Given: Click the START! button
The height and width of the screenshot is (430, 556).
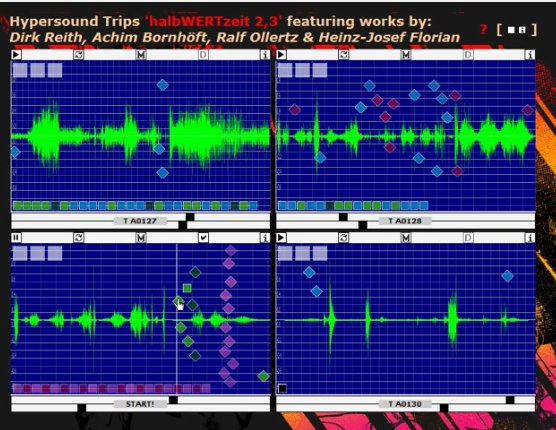Looking at the screenshot, I should (140, 404).
